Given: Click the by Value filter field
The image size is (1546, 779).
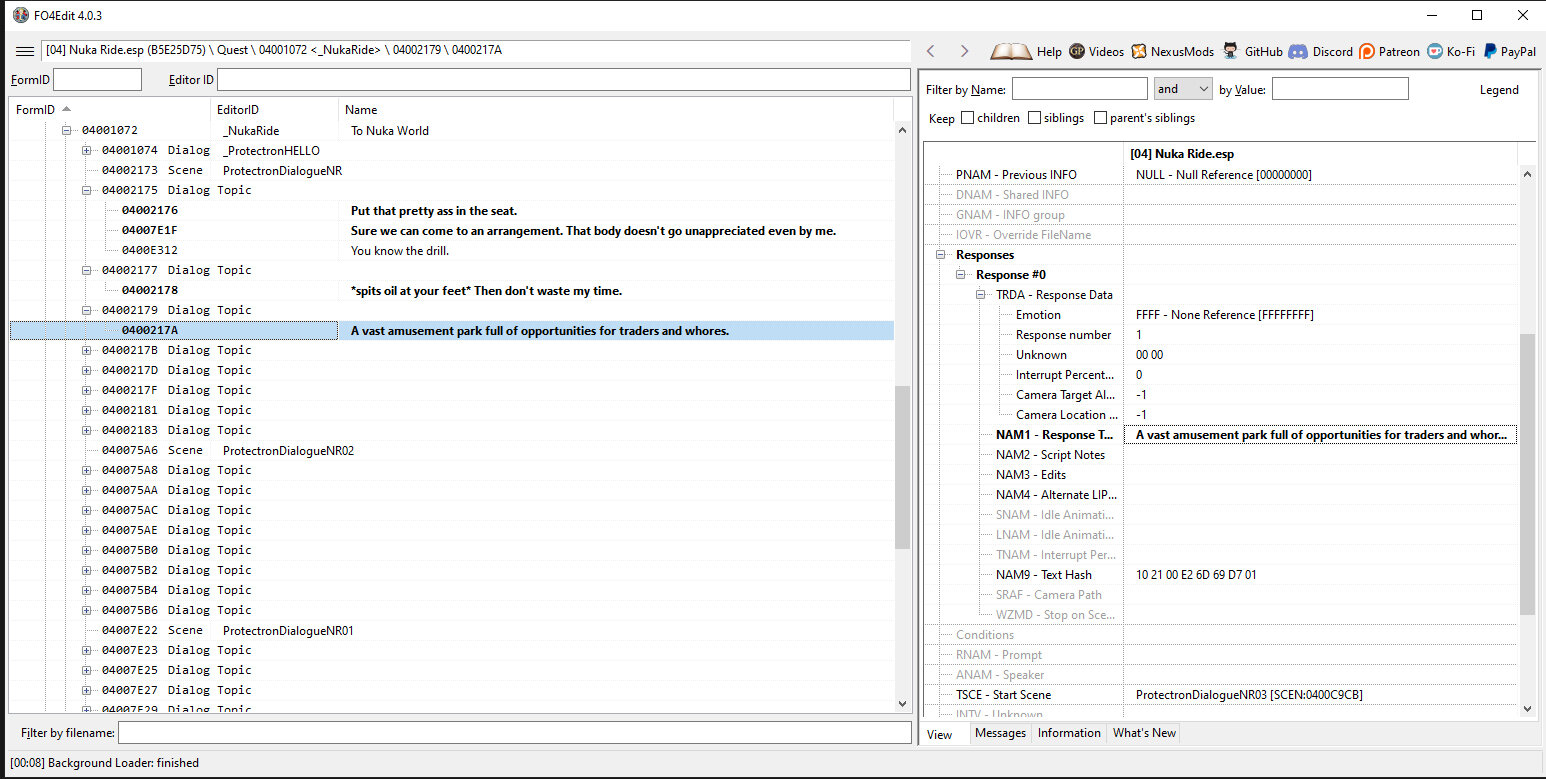Looking at the screenshot, I should [x=1340, y=89].
